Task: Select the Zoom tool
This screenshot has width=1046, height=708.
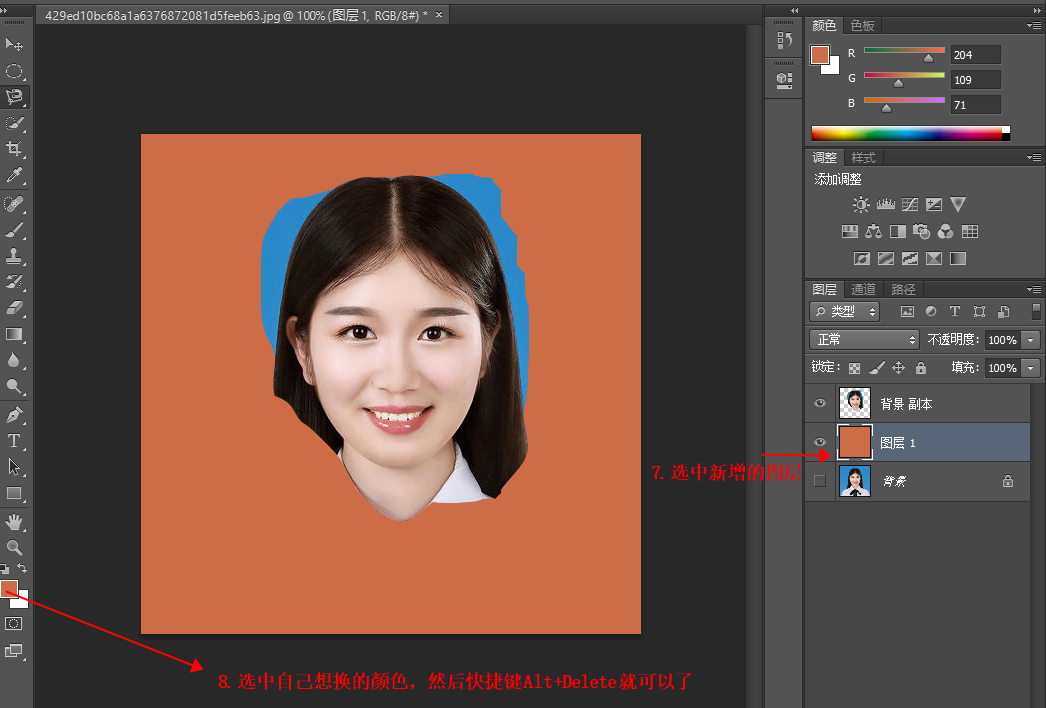Action: pos(14,547)
